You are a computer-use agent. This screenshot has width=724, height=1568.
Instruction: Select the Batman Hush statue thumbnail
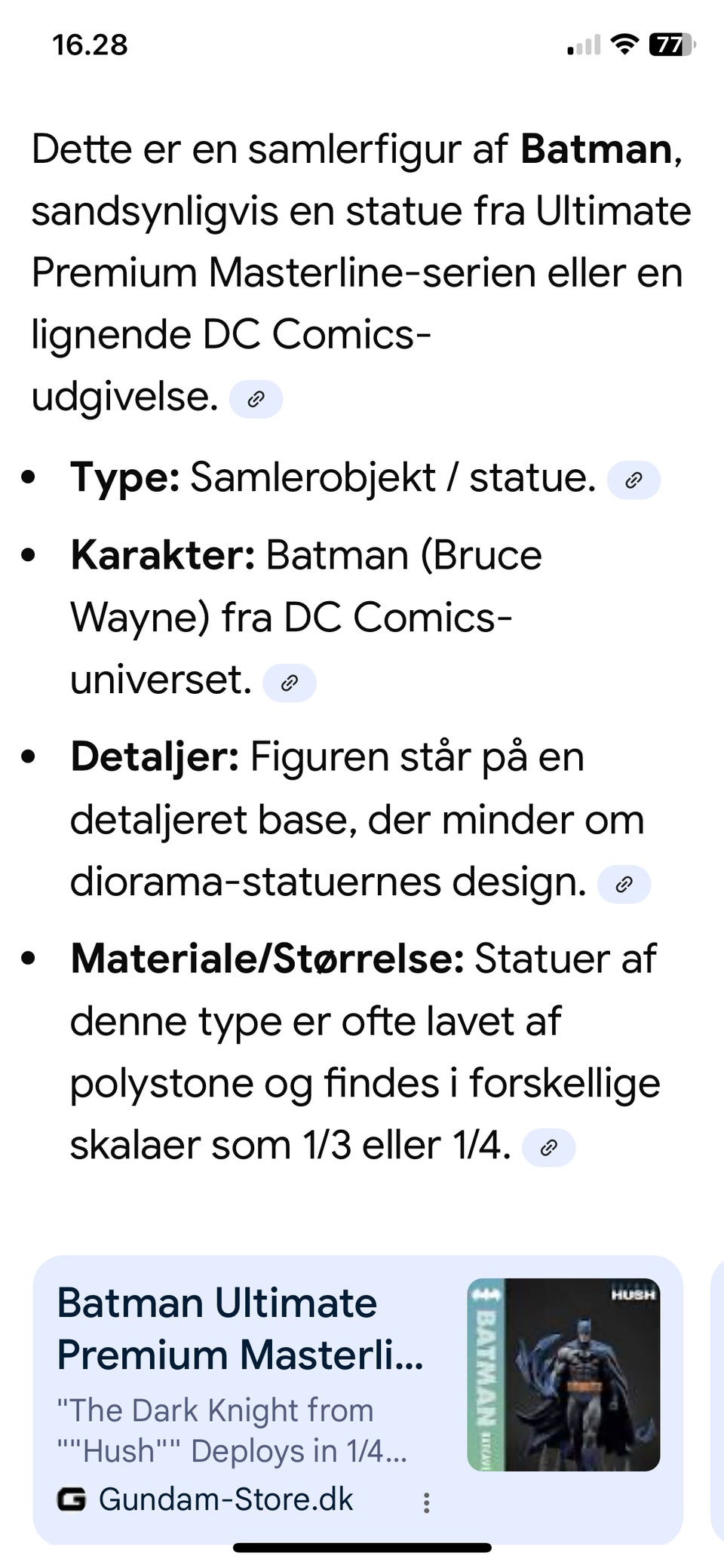pyautogui.click(x=564, y=1374)
